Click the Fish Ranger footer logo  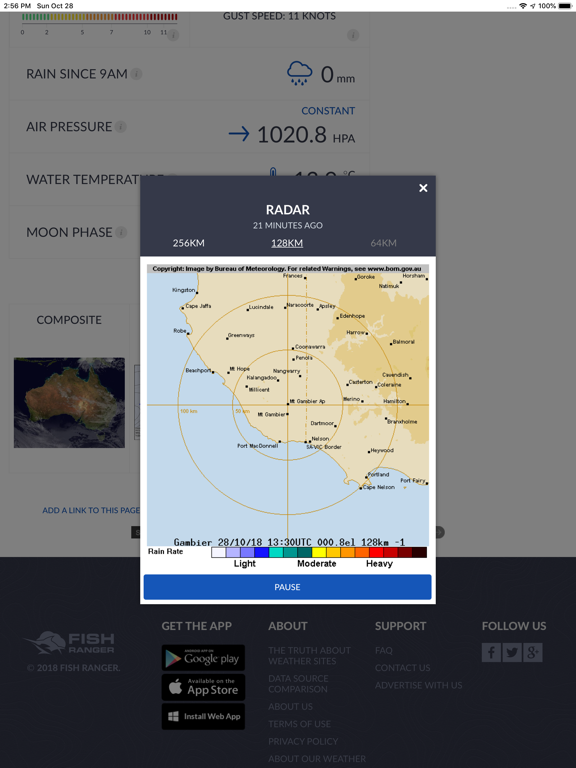tap(69, 643)
